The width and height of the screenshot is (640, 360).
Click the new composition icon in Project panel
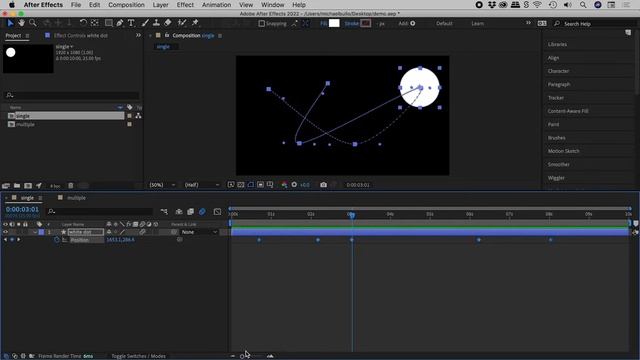pos(28,186)
